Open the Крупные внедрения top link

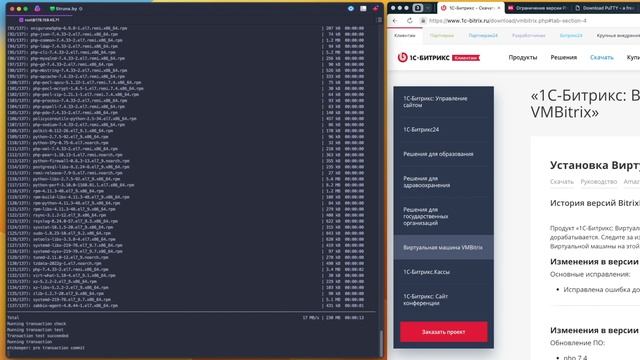(x=618, y=36)
